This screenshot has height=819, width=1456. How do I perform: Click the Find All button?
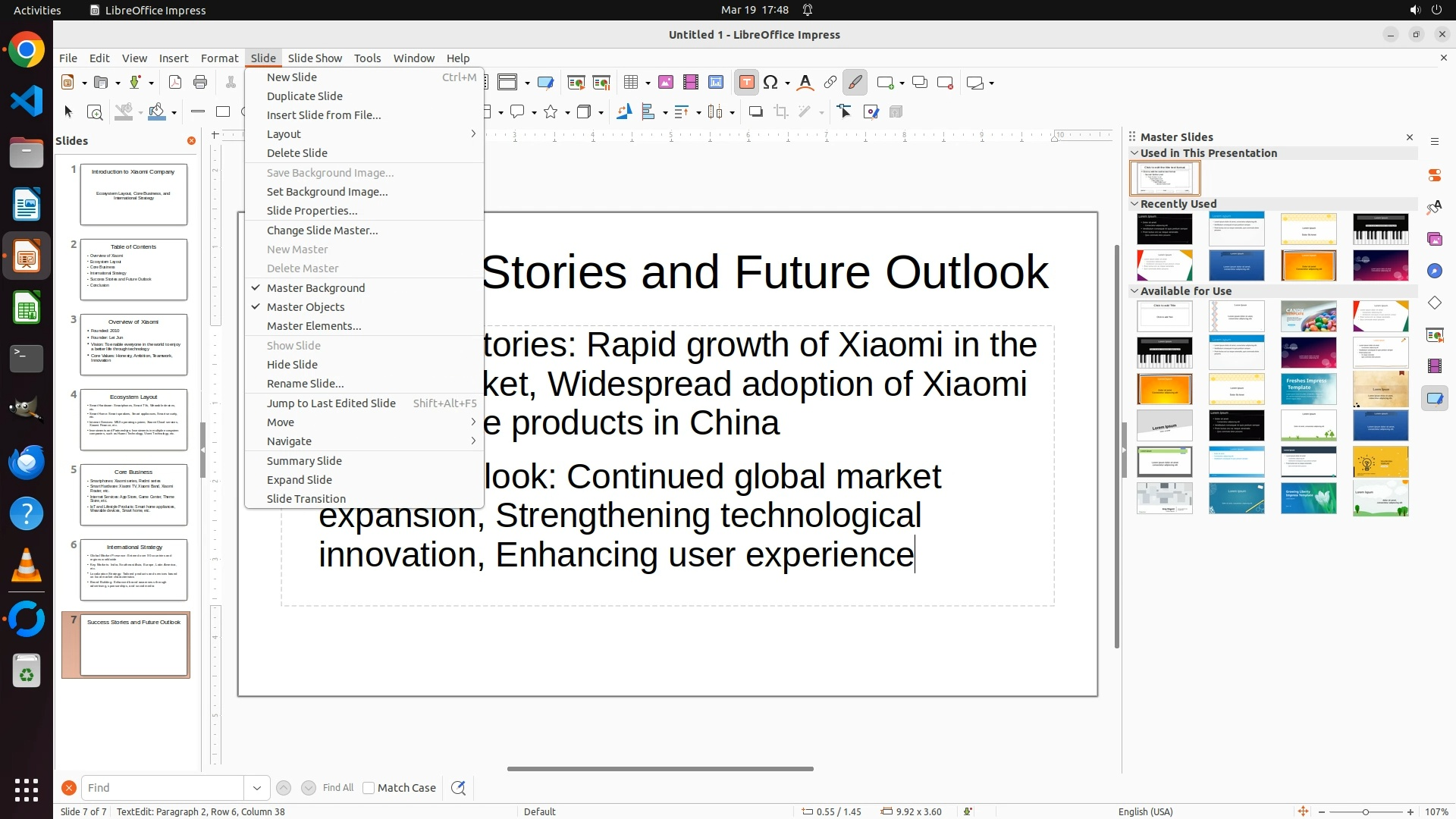[x=338, y=788]
